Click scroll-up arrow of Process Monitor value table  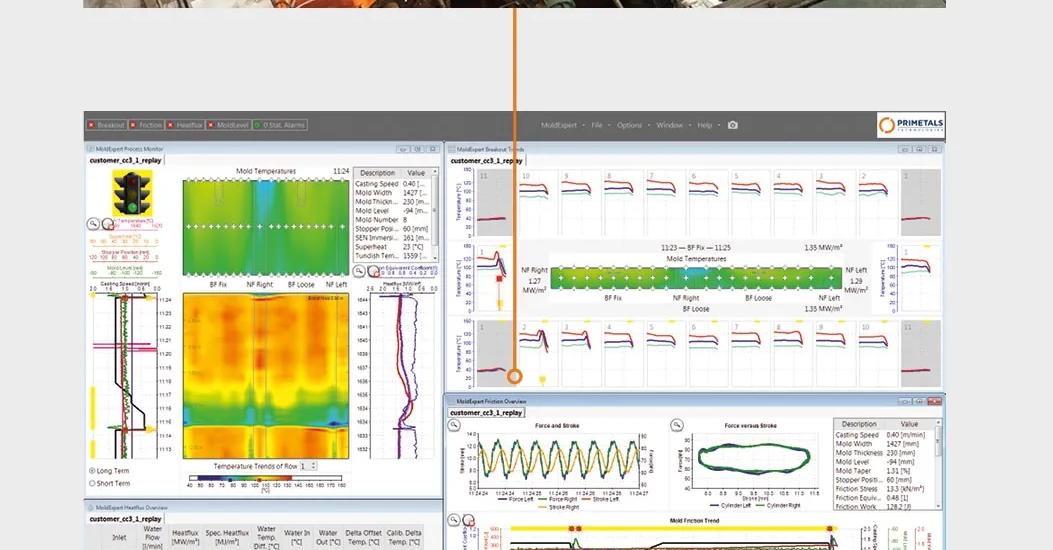(435, 172)
